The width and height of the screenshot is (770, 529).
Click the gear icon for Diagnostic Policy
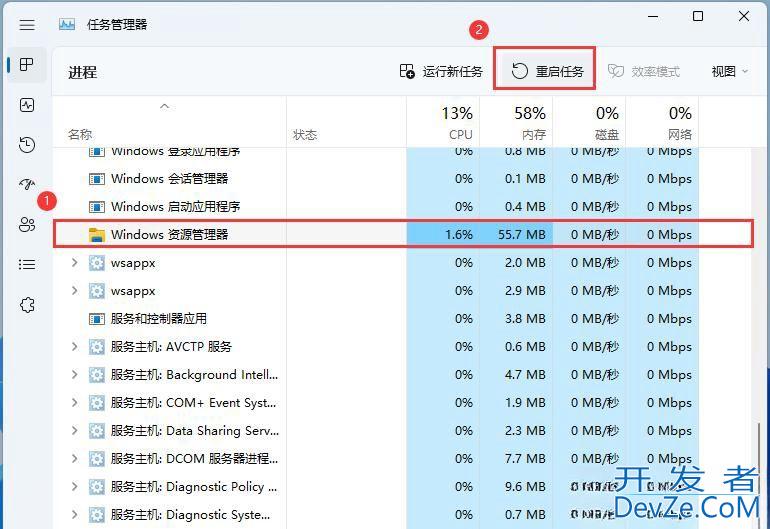click(97, 487)
